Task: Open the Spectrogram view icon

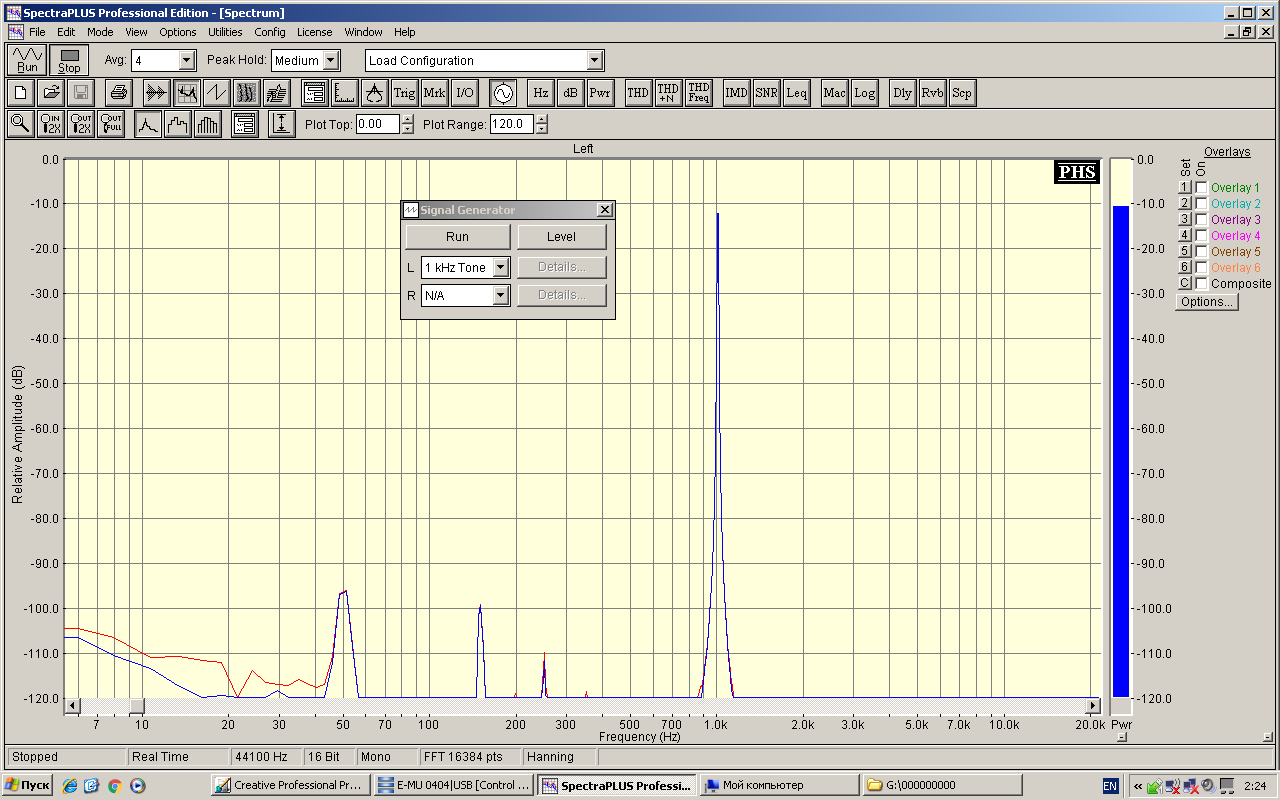Action: 247,93
